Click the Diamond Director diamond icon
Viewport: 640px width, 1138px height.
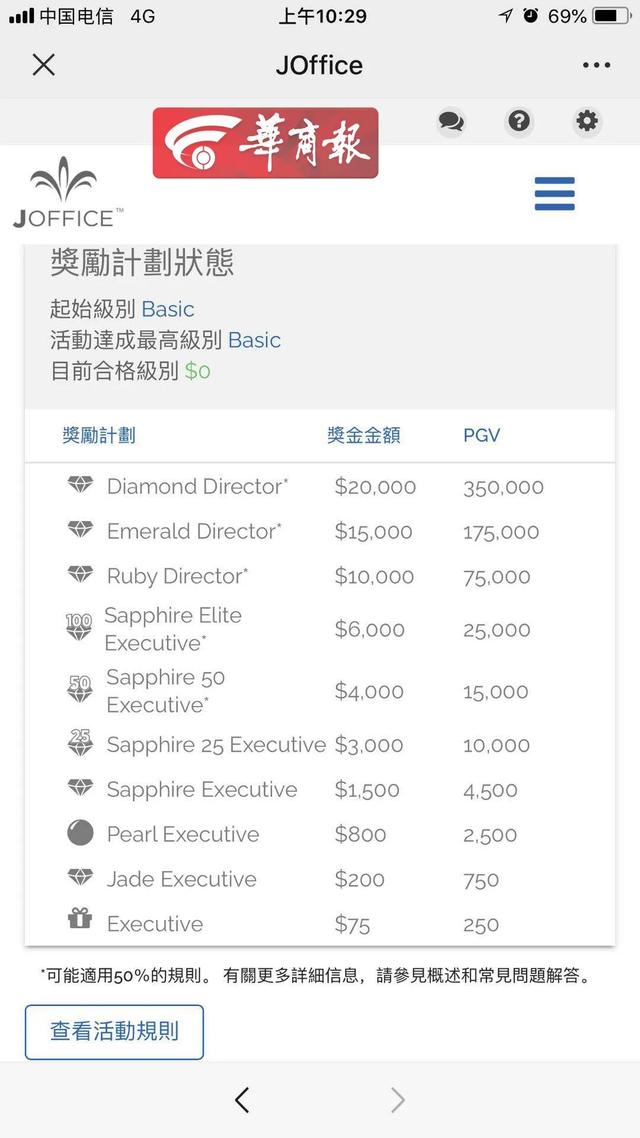[80, 486]
